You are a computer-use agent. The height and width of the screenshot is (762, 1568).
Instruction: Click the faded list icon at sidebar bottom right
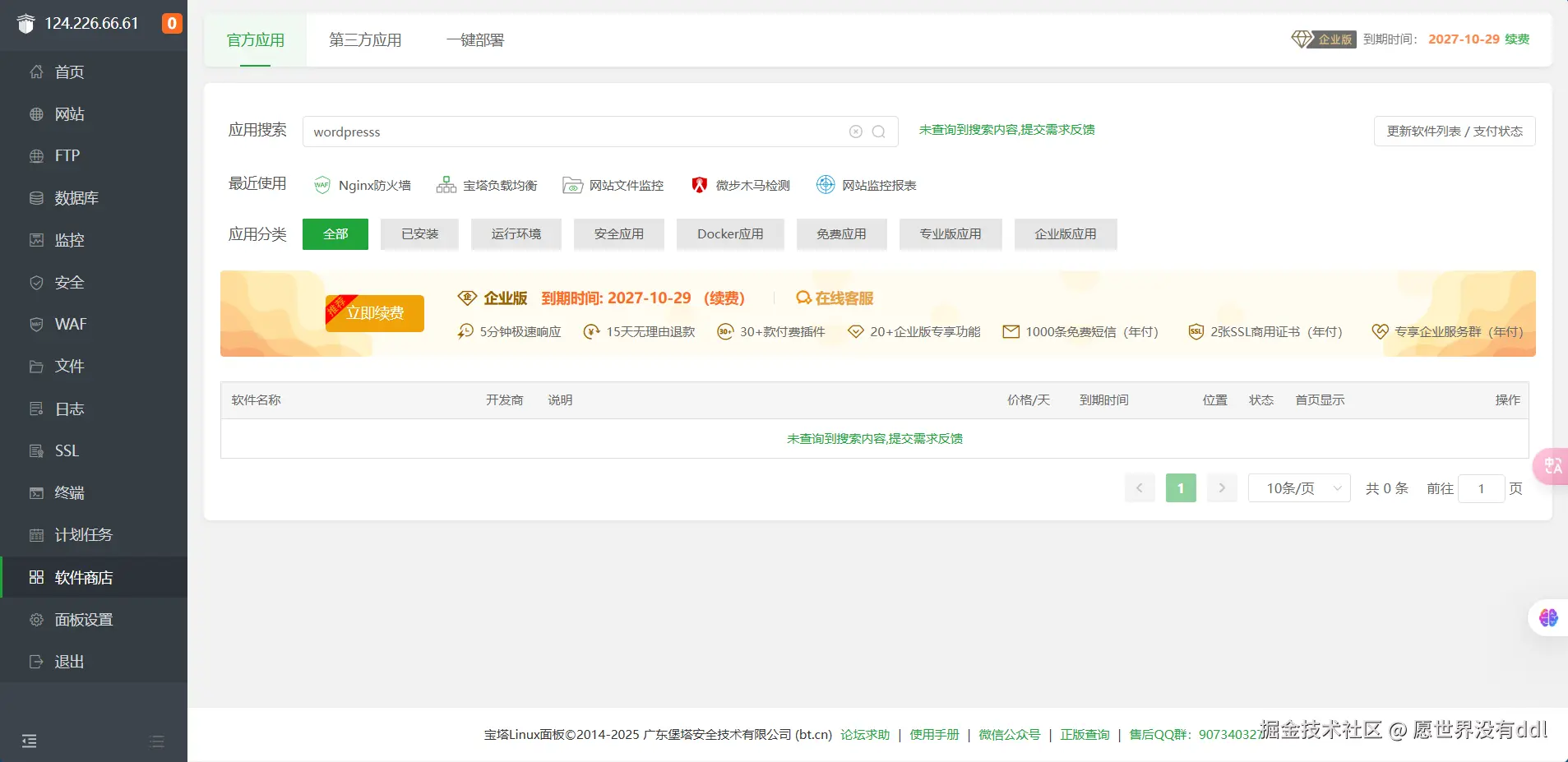click(x=157, y=741)
